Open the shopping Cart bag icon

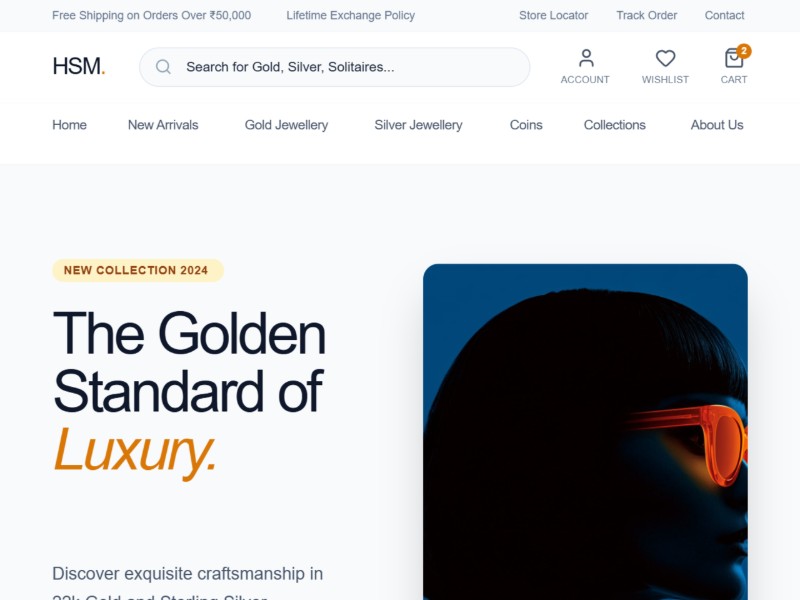click(x=734, y=58)
